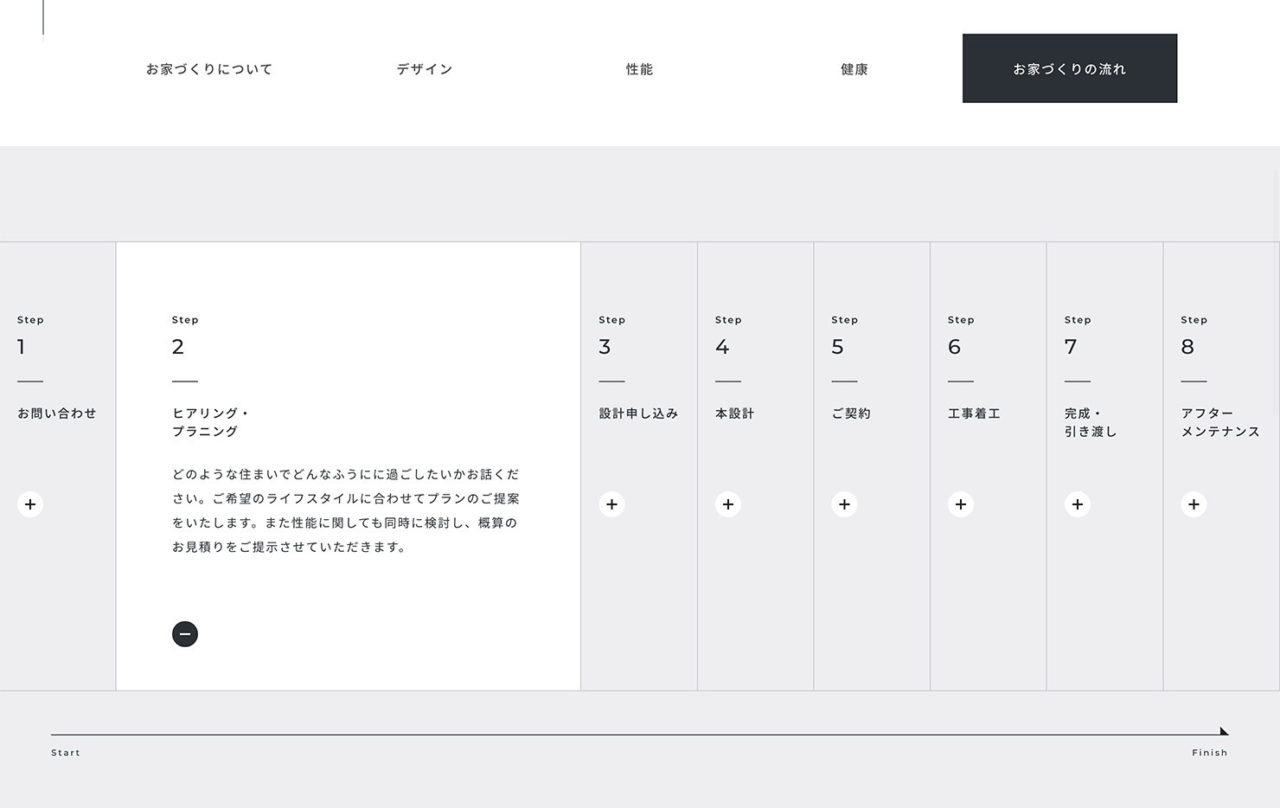1280x808 pixels.
Task: Expand Step 1 with its plus icon
Action: 30,504
